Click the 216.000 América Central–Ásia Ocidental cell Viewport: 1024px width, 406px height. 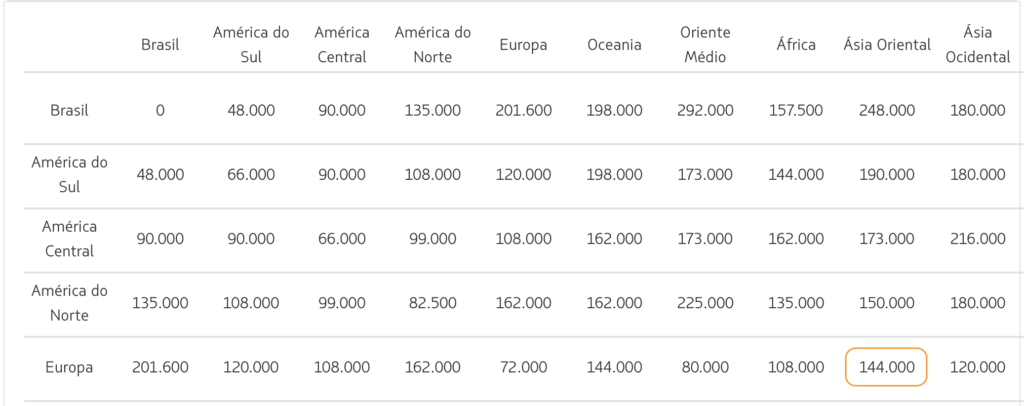(x=978, y=239)
